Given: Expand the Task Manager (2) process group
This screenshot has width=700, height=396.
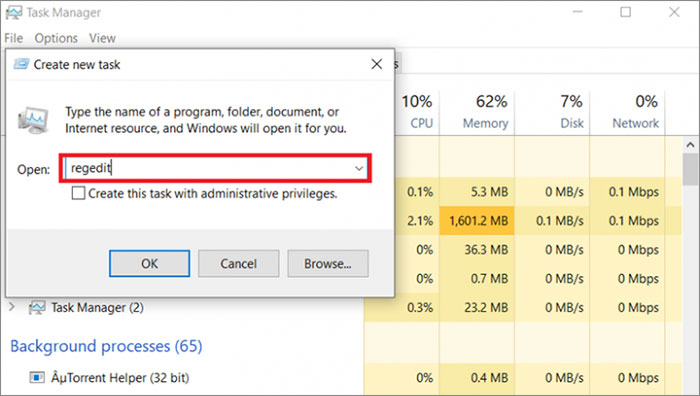Looking at the screenshot, I should point(12,307).
